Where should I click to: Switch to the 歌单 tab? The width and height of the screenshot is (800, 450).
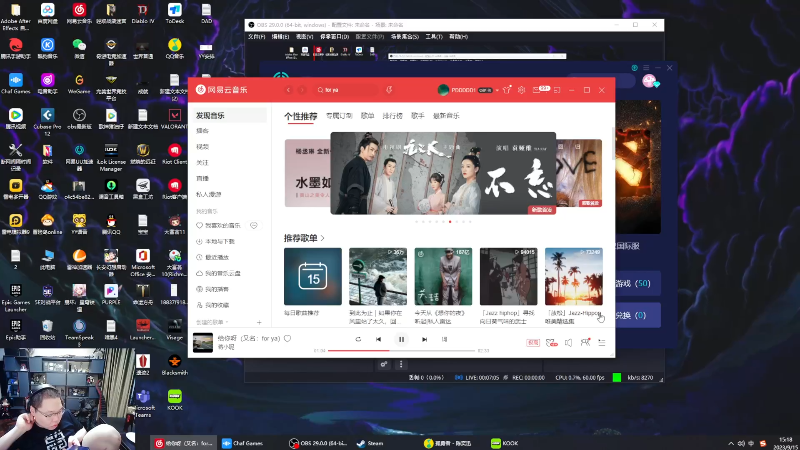(367, 116)
